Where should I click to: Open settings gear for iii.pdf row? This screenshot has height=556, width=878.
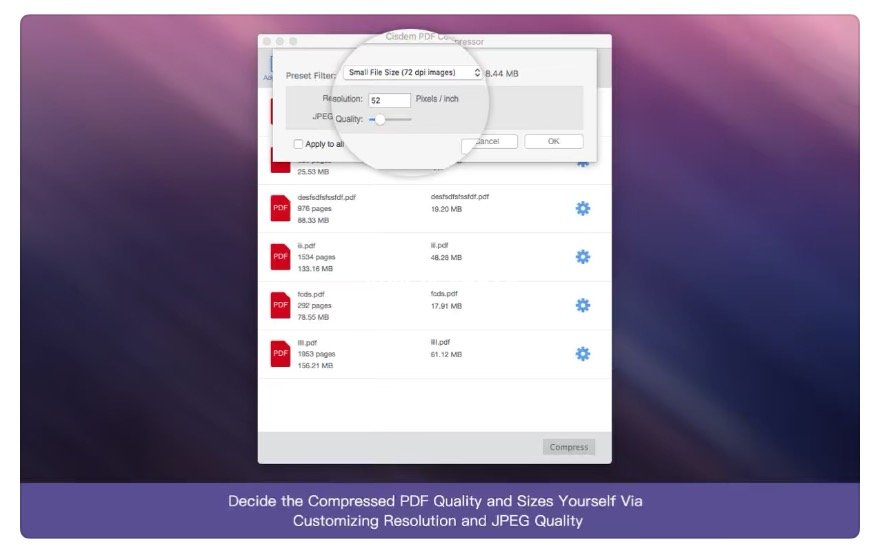tap(583, 257)
